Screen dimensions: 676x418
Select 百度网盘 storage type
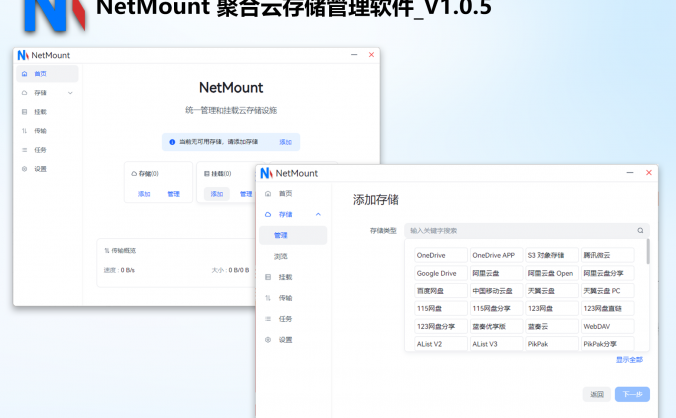click(441, 291)
